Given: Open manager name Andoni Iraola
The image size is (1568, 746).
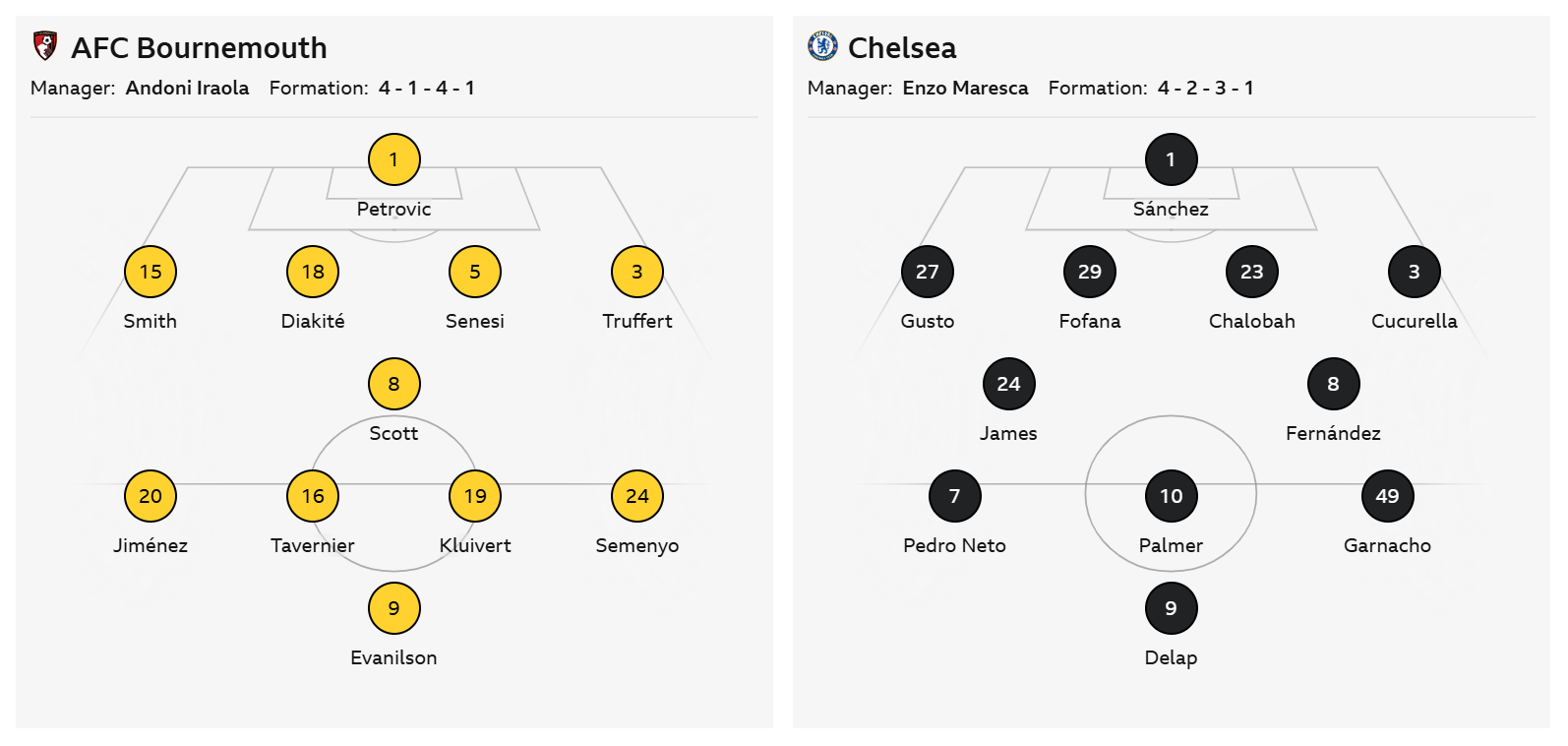Looking at the screenshot, I should (x=187, y=88).
